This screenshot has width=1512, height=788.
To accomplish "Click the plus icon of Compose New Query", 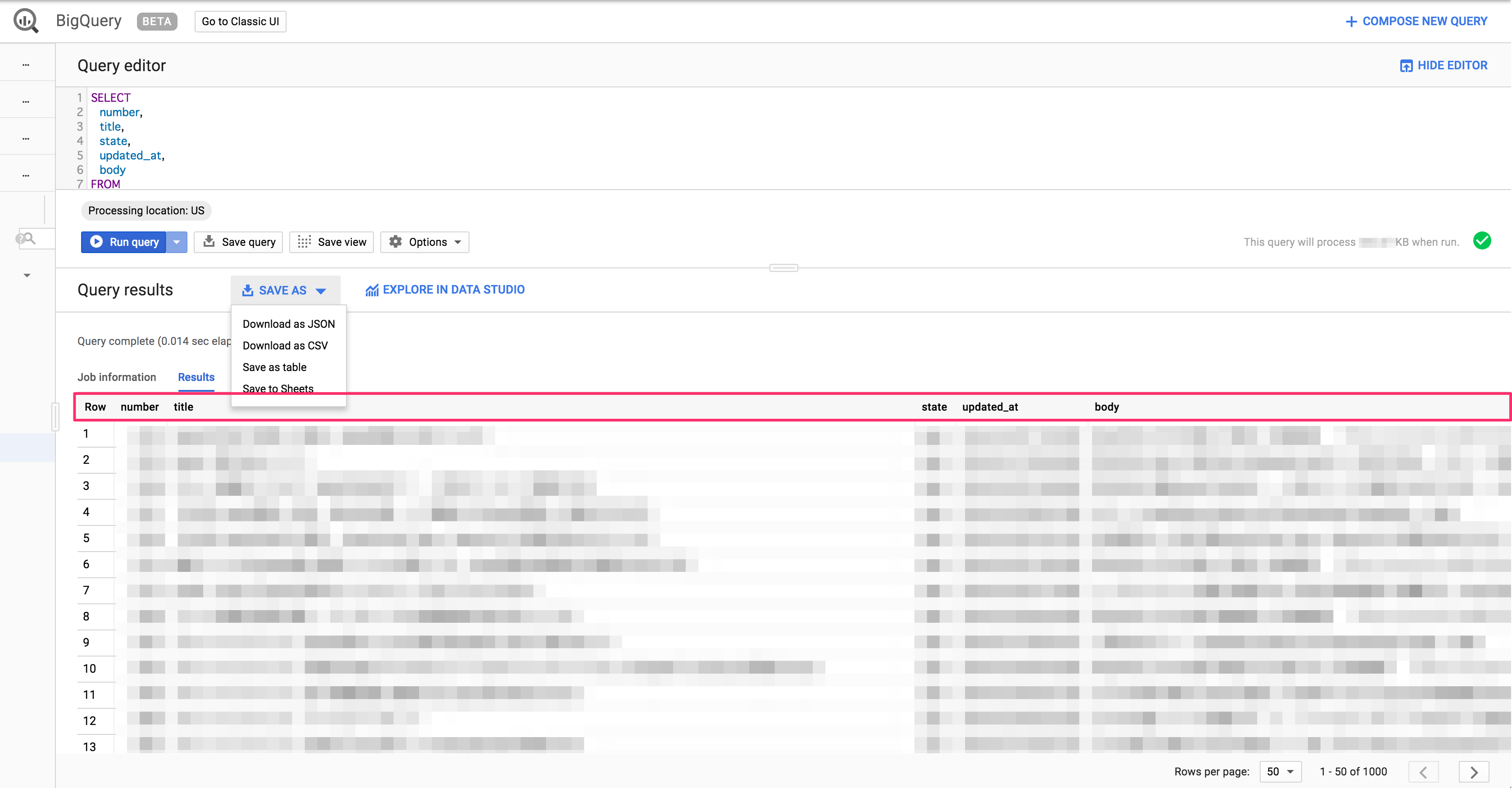I will click(x=1351, y=22).
